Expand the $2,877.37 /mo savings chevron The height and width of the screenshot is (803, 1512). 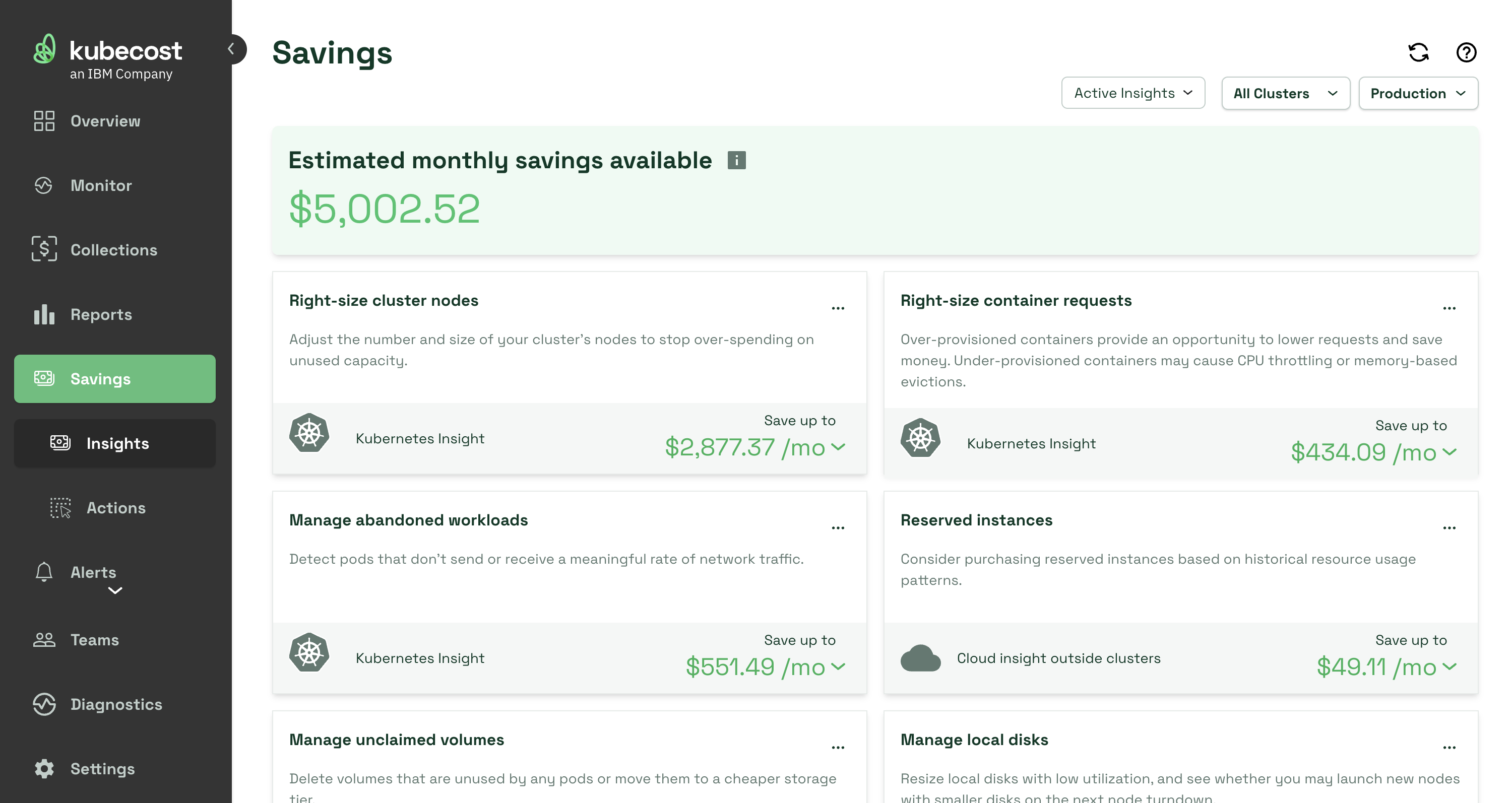pos(838,447)
